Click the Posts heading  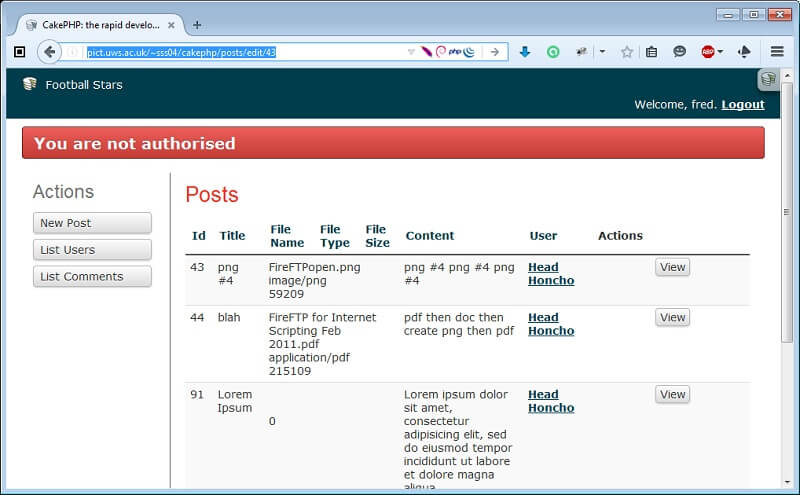212,194
